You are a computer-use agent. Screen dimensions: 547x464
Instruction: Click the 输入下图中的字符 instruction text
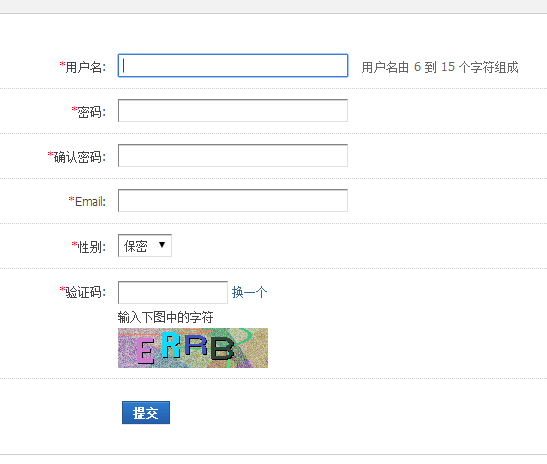[x=165, y=317]
